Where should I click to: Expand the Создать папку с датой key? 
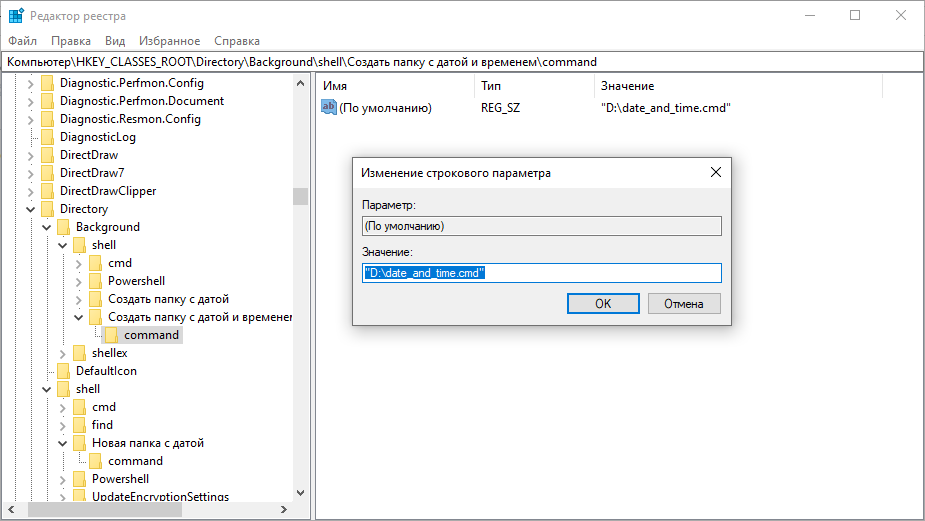point(78,300)
